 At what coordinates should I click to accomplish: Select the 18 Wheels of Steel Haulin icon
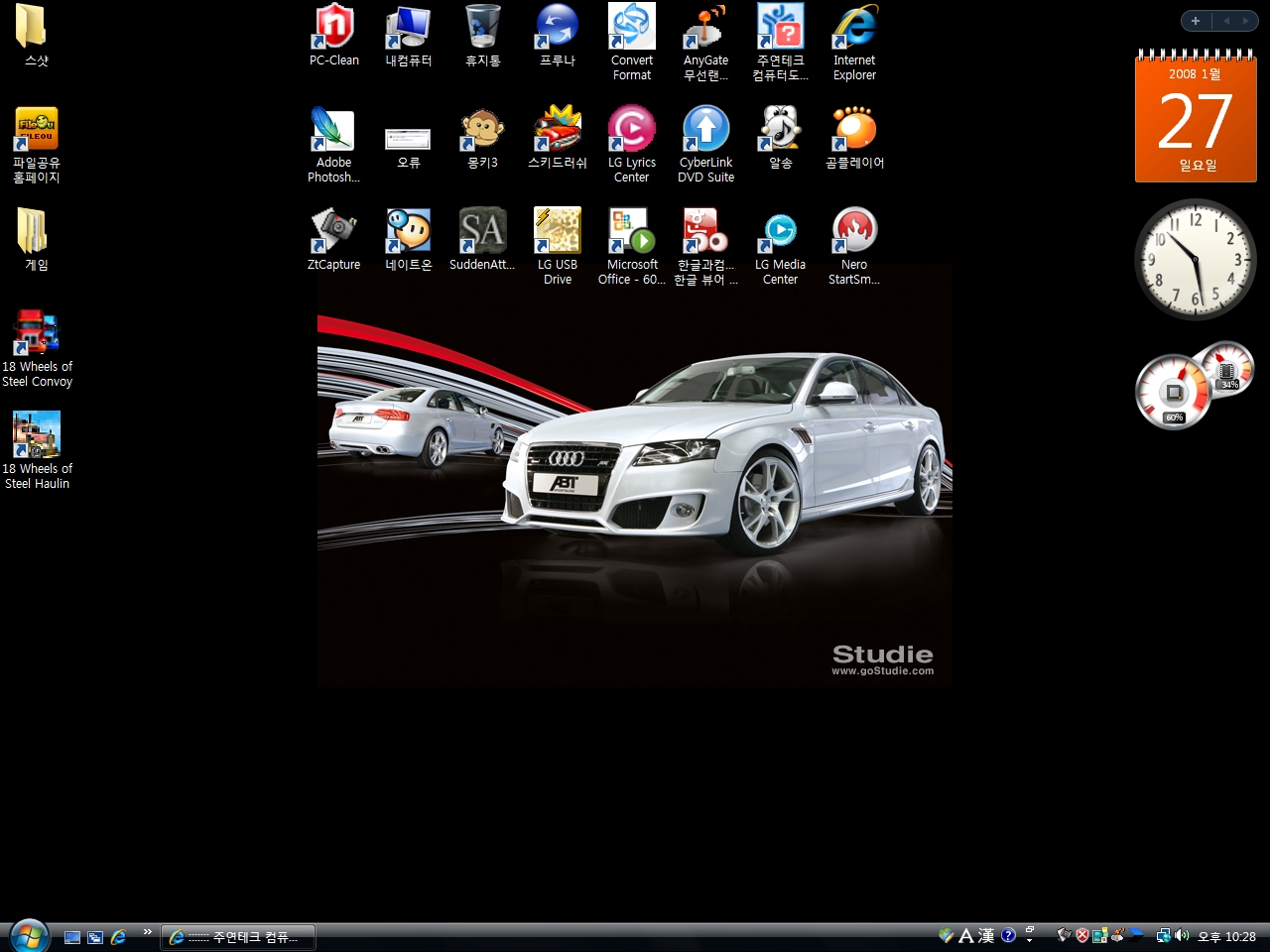click(37, 451)
